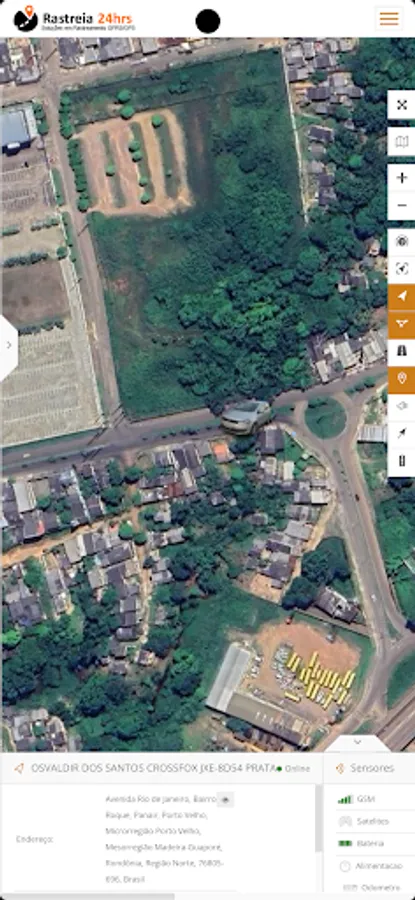Toggle the follow vehicle arrow button
Screen dimensions: 415x900
pos(401,296)
